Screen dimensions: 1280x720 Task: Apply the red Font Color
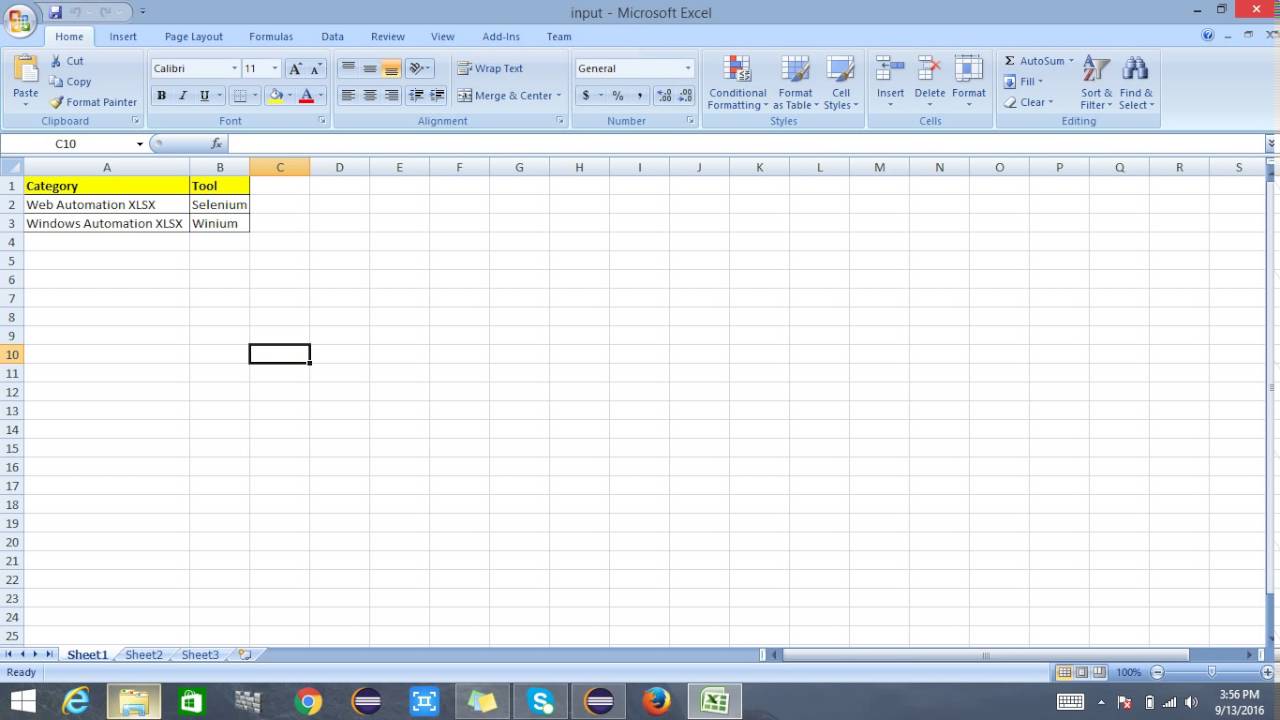coord(306,96)
